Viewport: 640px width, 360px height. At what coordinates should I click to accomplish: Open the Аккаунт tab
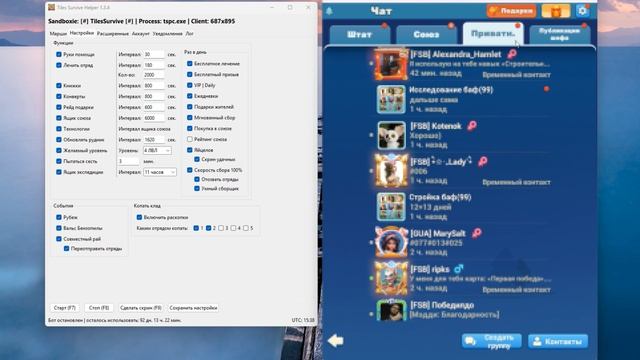141,33
